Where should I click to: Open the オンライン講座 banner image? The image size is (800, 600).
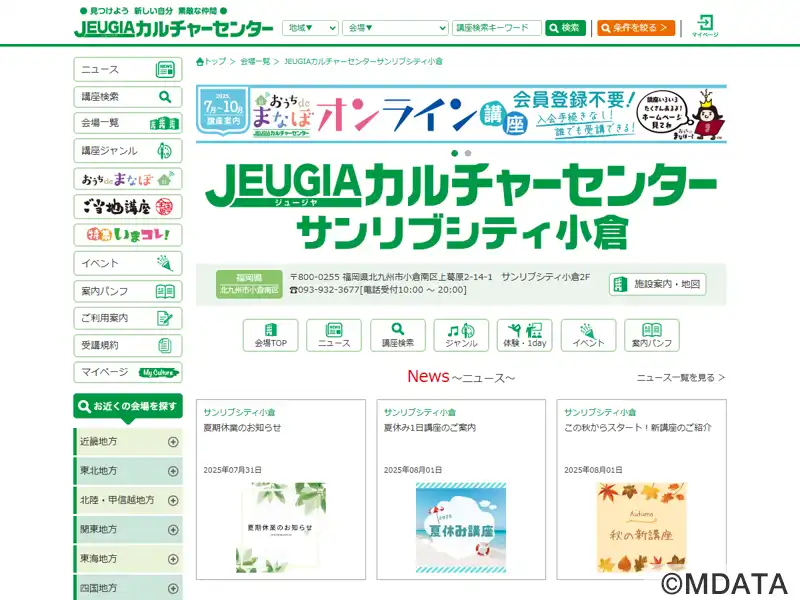[461, 114]
